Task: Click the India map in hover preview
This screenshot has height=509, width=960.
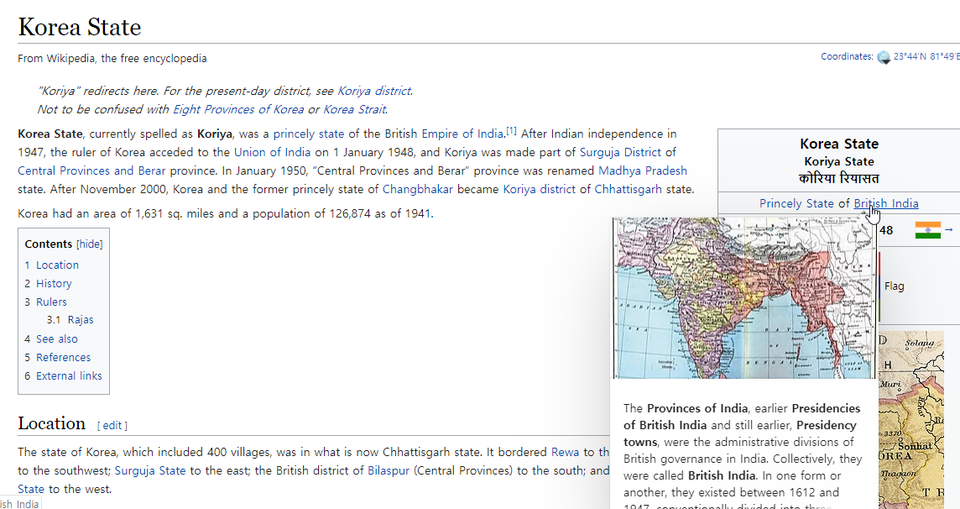Action: point(744,298)
